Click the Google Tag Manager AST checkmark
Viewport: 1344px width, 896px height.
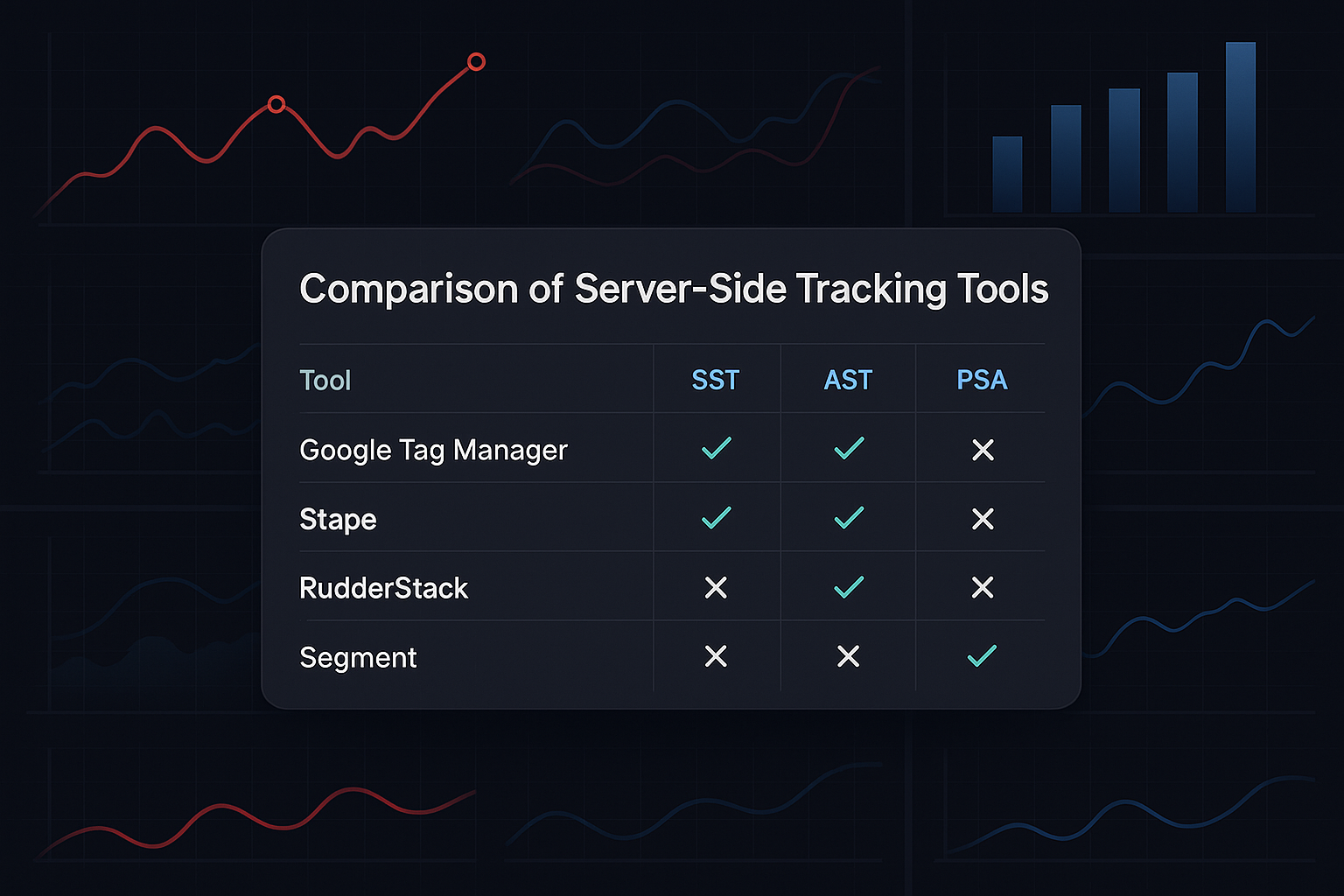tap(849, 449)
